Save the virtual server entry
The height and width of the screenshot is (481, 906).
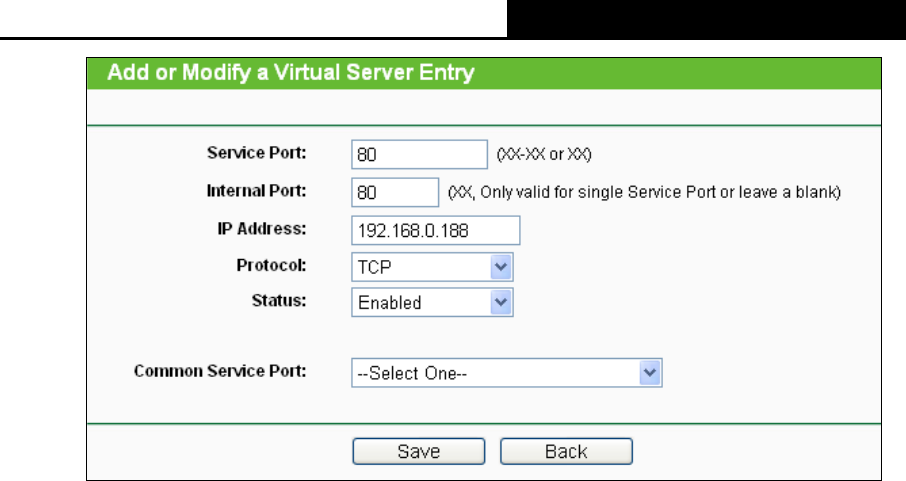click(419, 451)
